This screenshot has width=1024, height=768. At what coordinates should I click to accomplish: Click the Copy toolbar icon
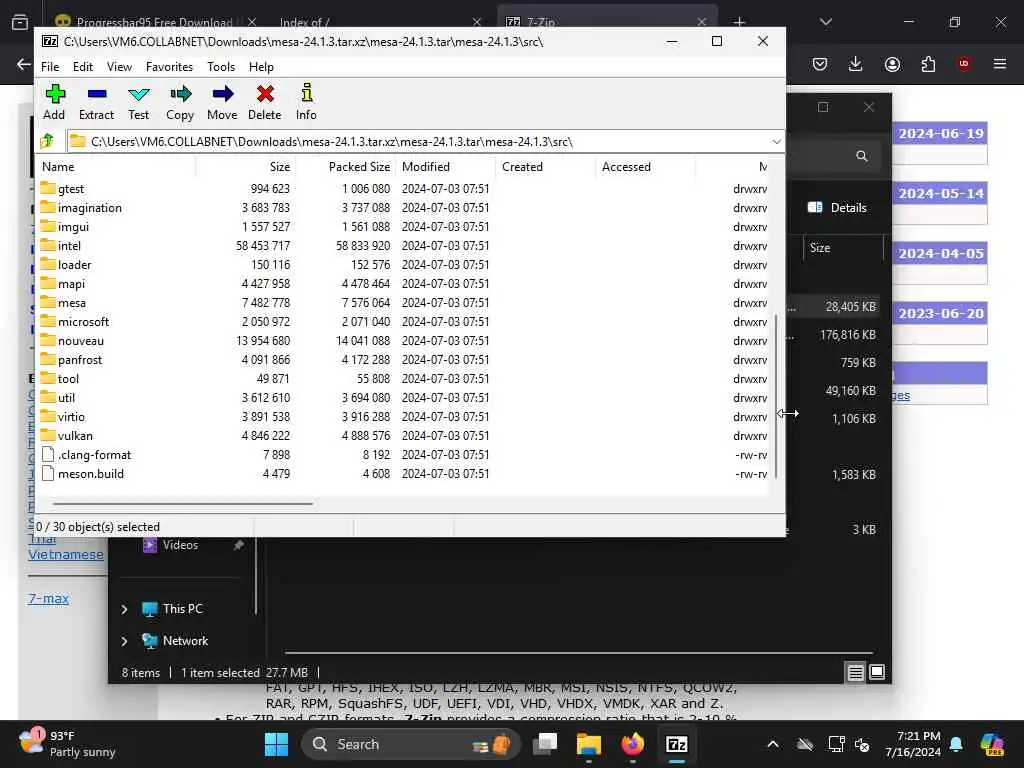[180, 95]
